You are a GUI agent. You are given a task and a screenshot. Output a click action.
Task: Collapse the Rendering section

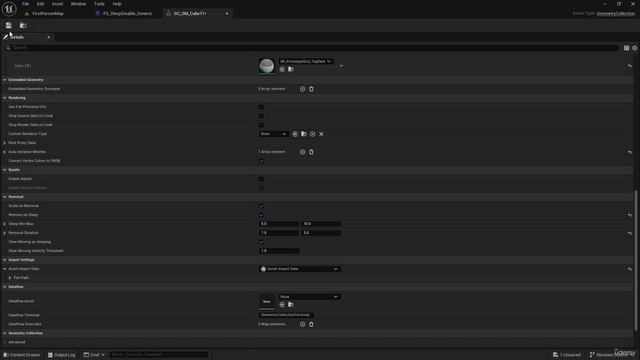[5, 98]
